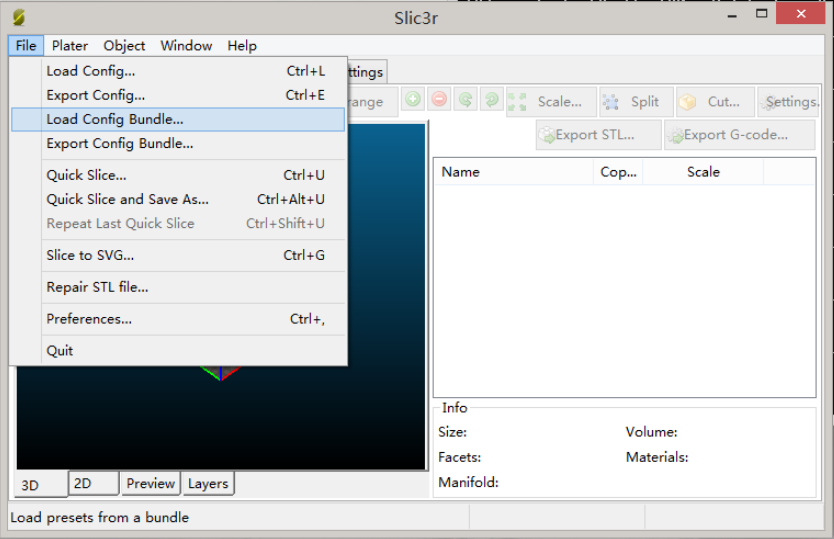Switch to the Layers tab
The height and width of the screenshot is (539, 834).
208,483
